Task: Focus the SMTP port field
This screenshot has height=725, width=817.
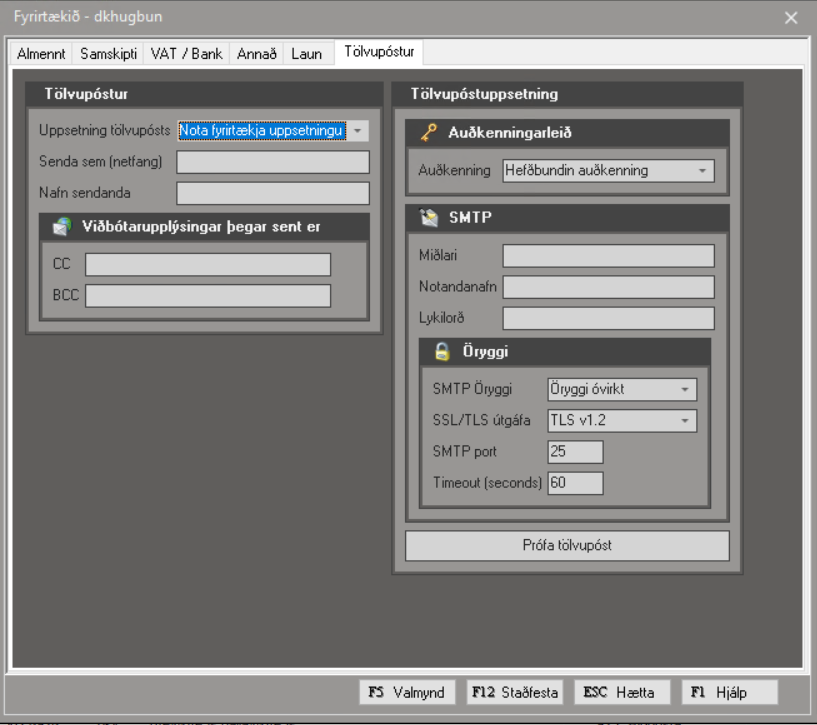Action: click(575, 452)
